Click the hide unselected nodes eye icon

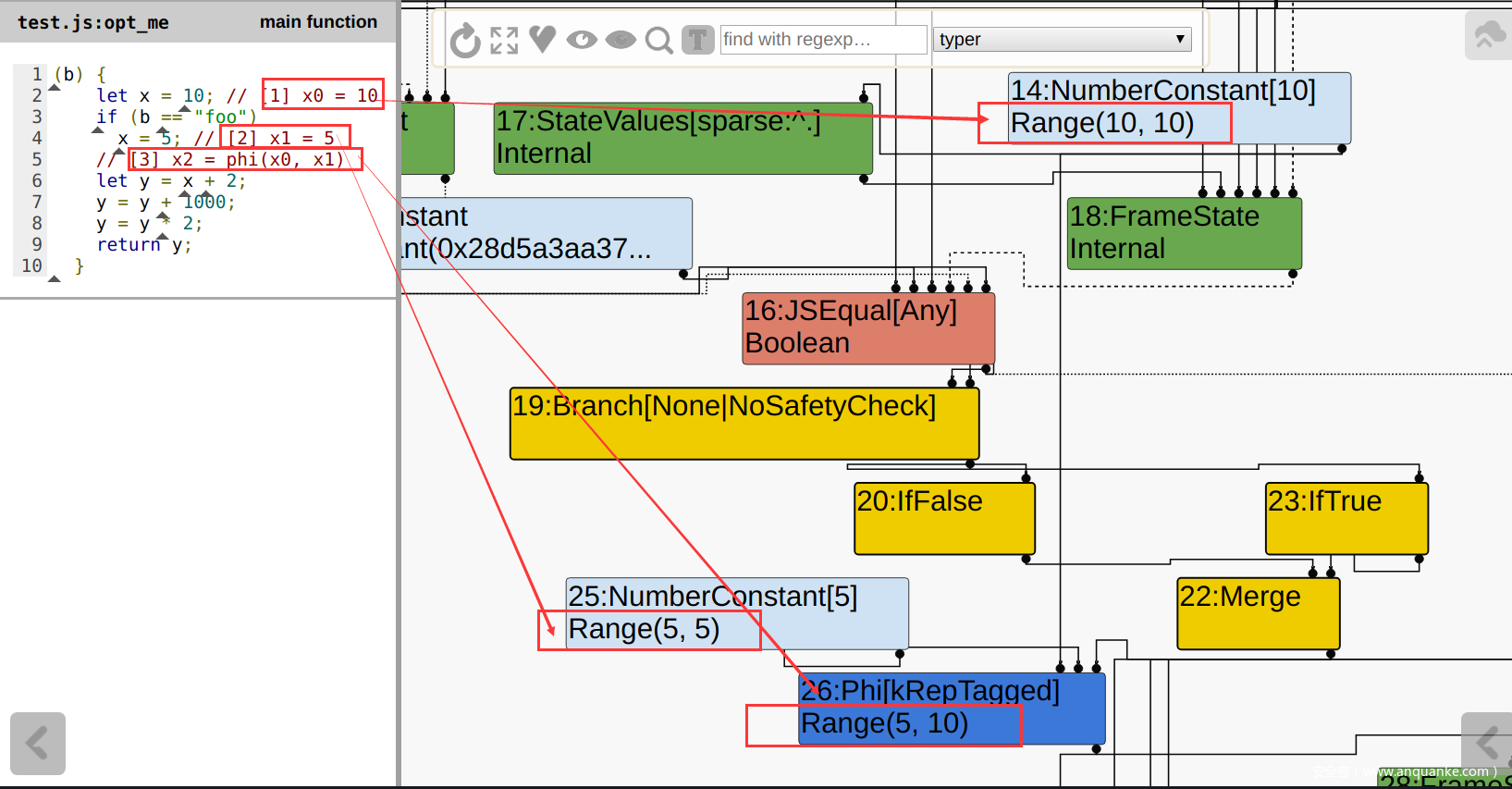[582, 40]
